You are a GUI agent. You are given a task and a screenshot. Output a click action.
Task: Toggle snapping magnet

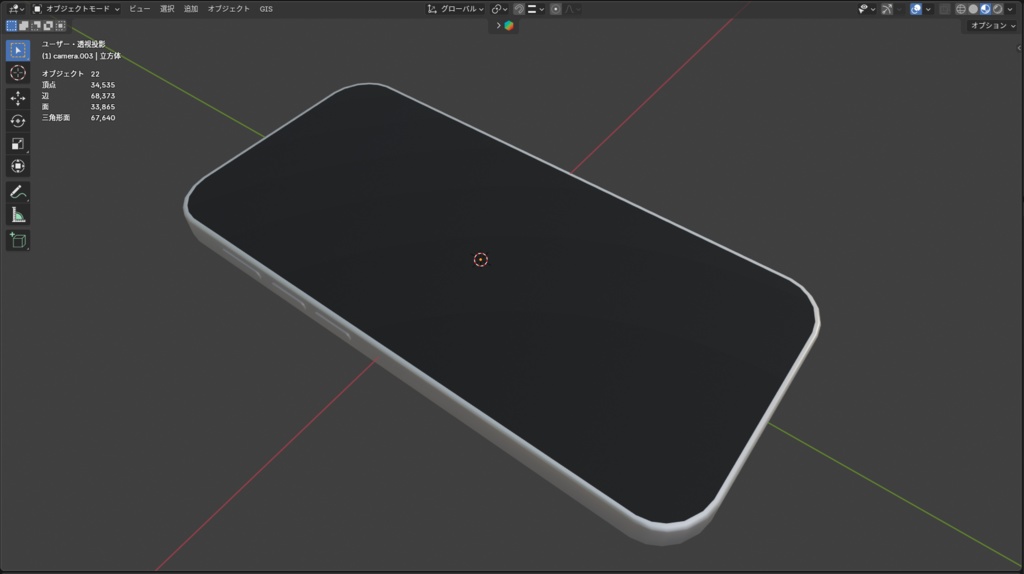pos(519,8)
